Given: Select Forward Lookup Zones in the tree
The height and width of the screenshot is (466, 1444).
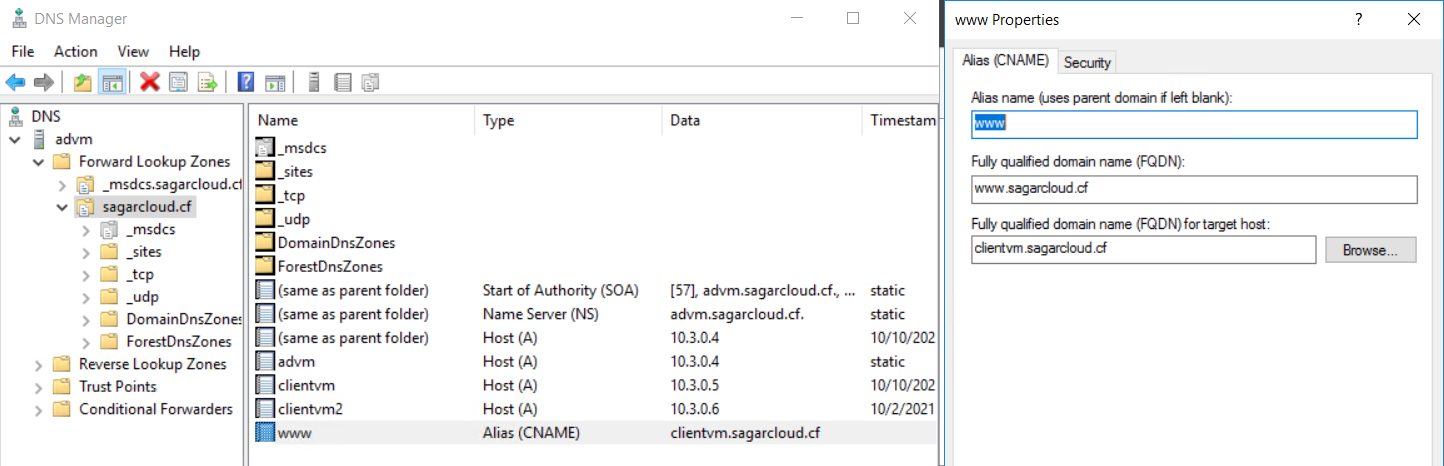Looking at the screenshot, I should click(x=154, y=162).
